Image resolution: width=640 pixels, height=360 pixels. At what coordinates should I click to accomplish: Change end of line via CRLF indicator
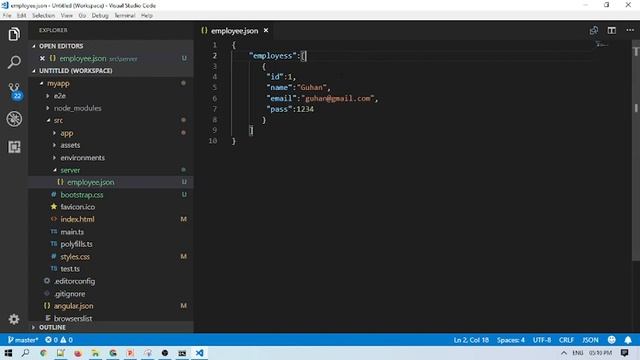coord(566,340)
